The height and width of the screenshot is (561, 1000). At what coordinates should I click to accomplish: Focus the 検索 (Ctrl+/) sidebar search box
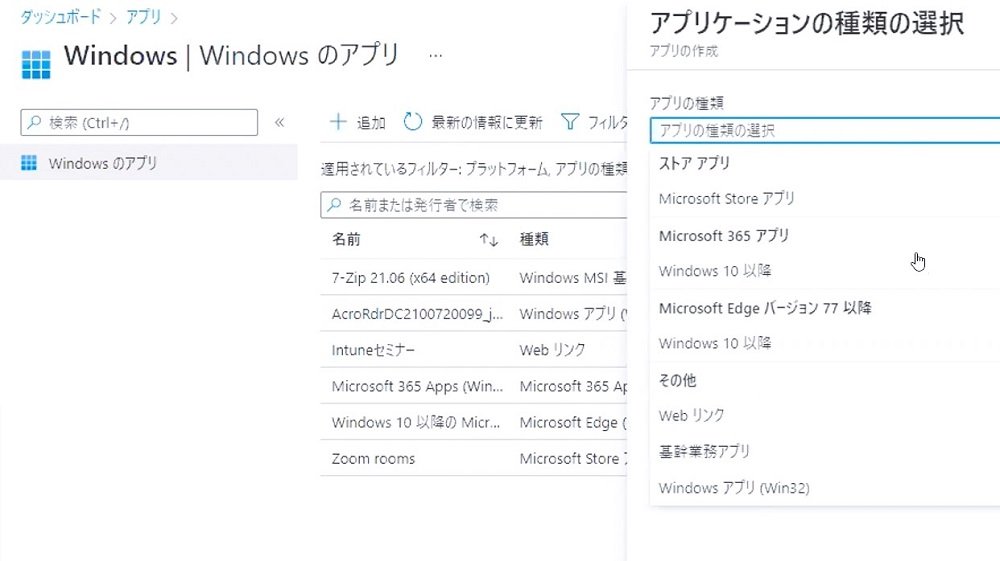139,122
